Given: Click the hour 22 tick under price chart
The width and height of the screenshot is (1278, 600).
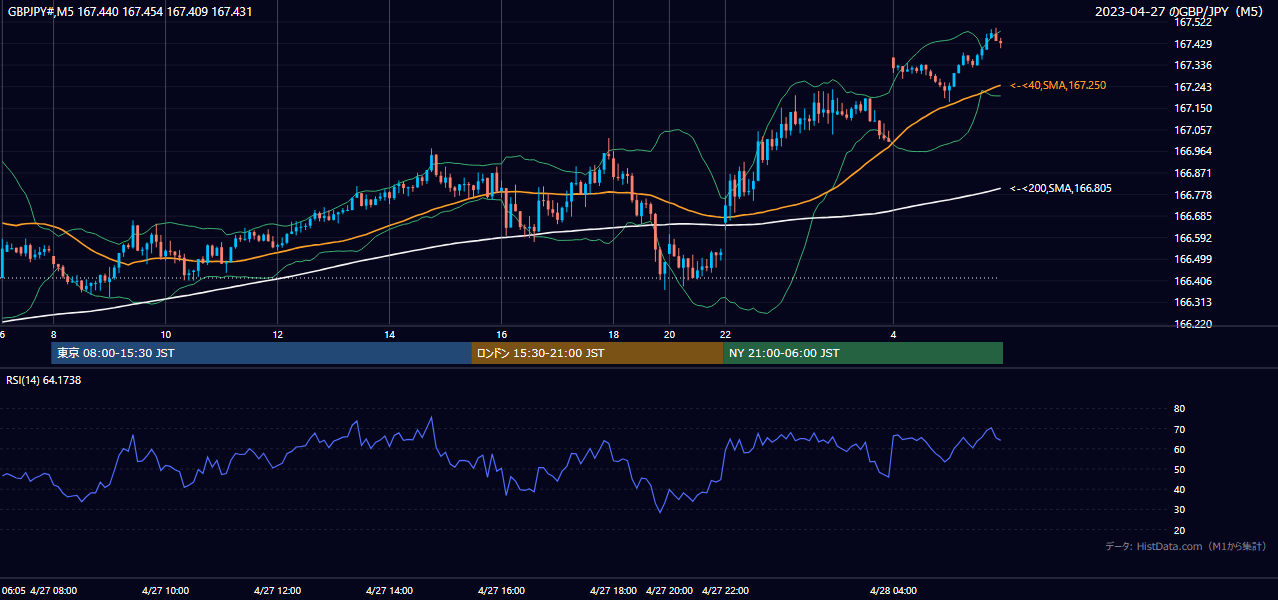Looking at the screenshot, I should coord(726,334).
